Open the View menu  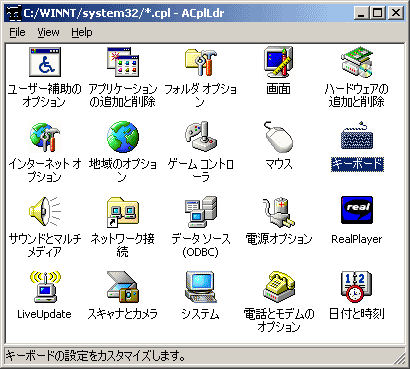click(48, 32)
